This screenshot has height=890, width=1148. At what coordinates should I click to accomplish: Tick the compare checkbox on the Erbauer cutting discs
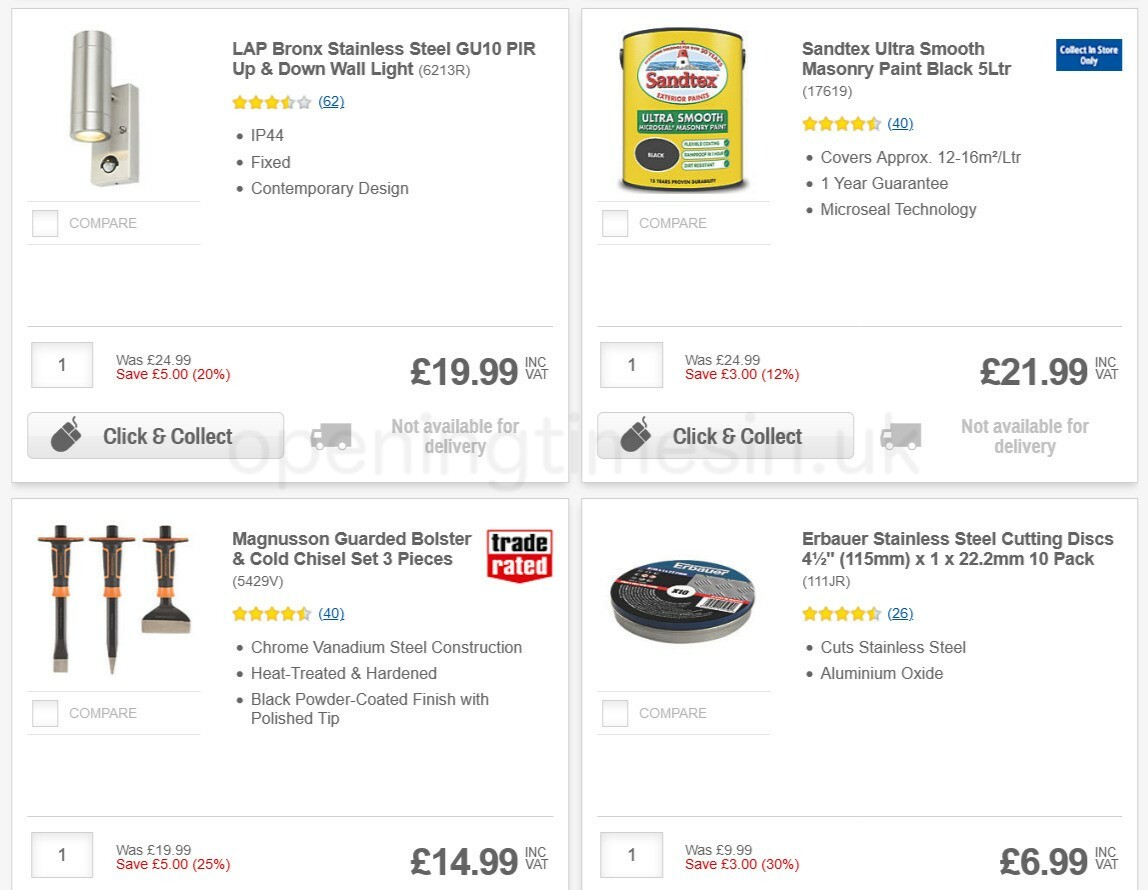[x=614, y=713]
